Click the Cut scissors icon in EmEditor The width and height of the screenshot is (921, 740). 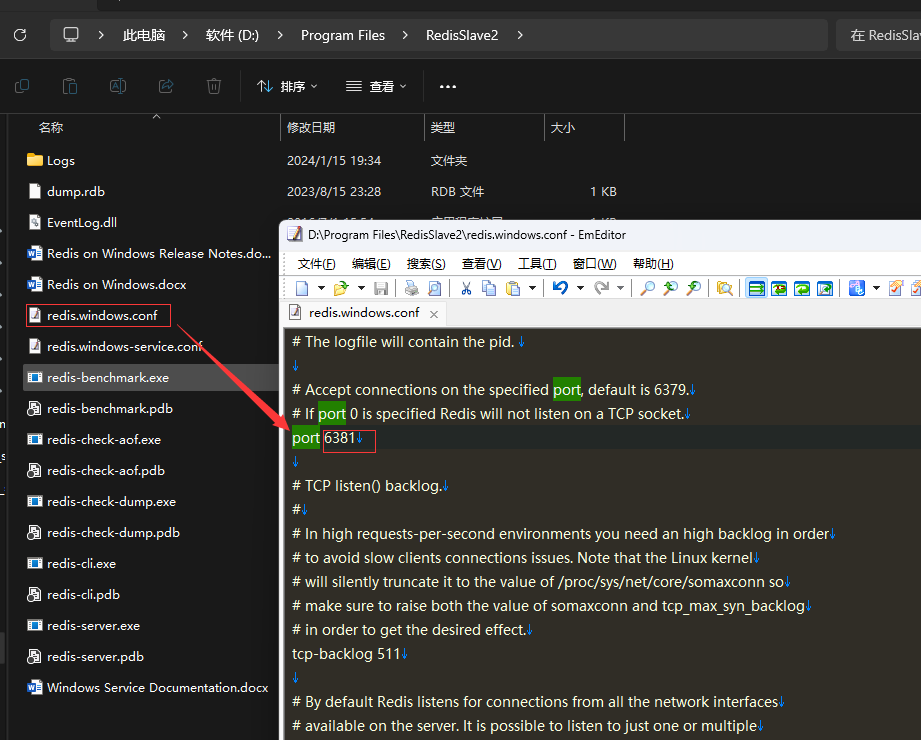[x=466, y=288]
